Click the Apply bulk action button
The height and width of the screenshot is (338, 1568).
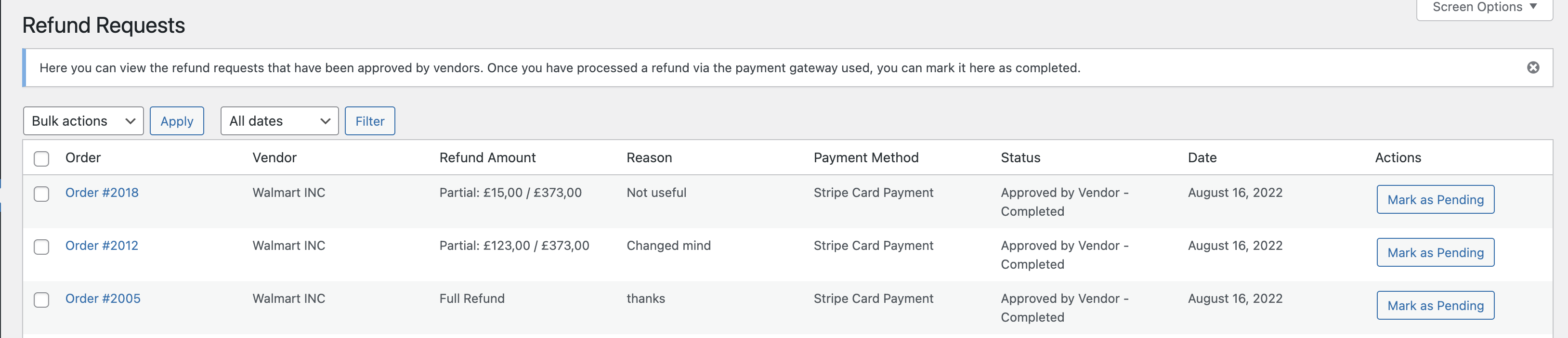click(x=177, y=120)
